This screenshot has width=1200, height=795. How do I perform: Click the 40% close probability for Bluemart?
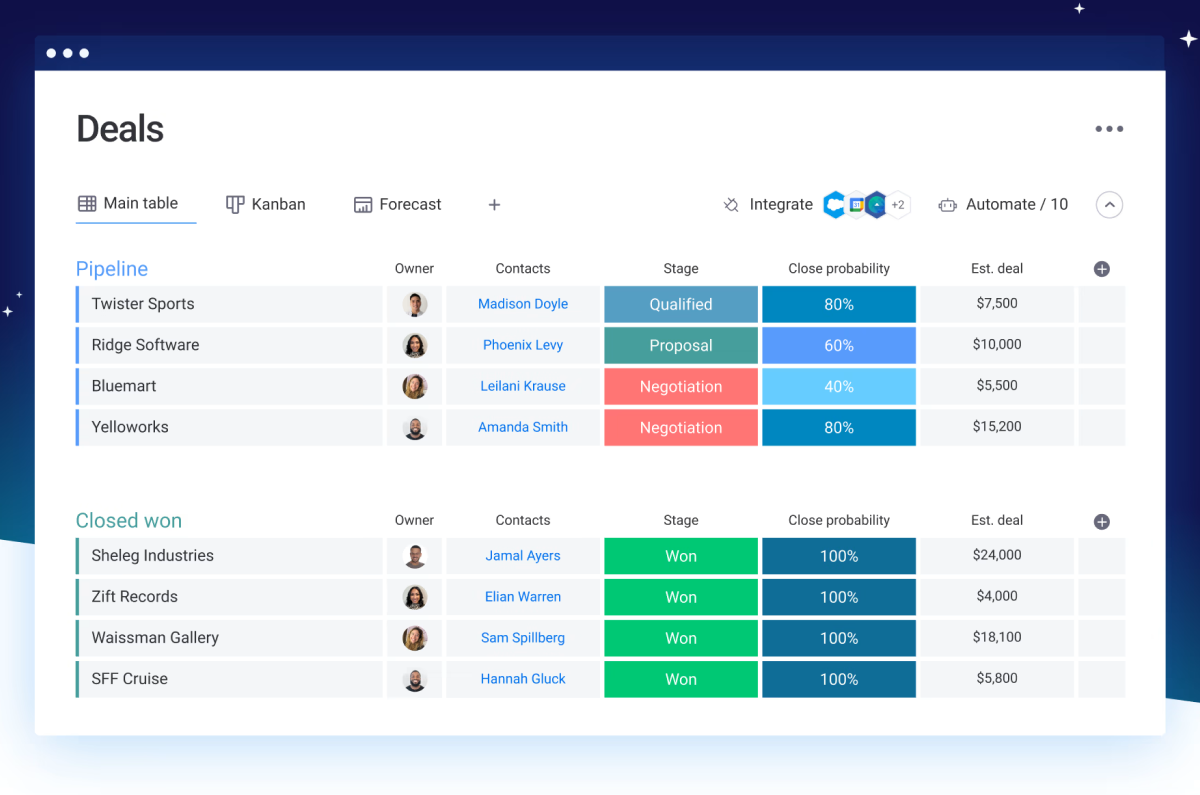[839, 386]
